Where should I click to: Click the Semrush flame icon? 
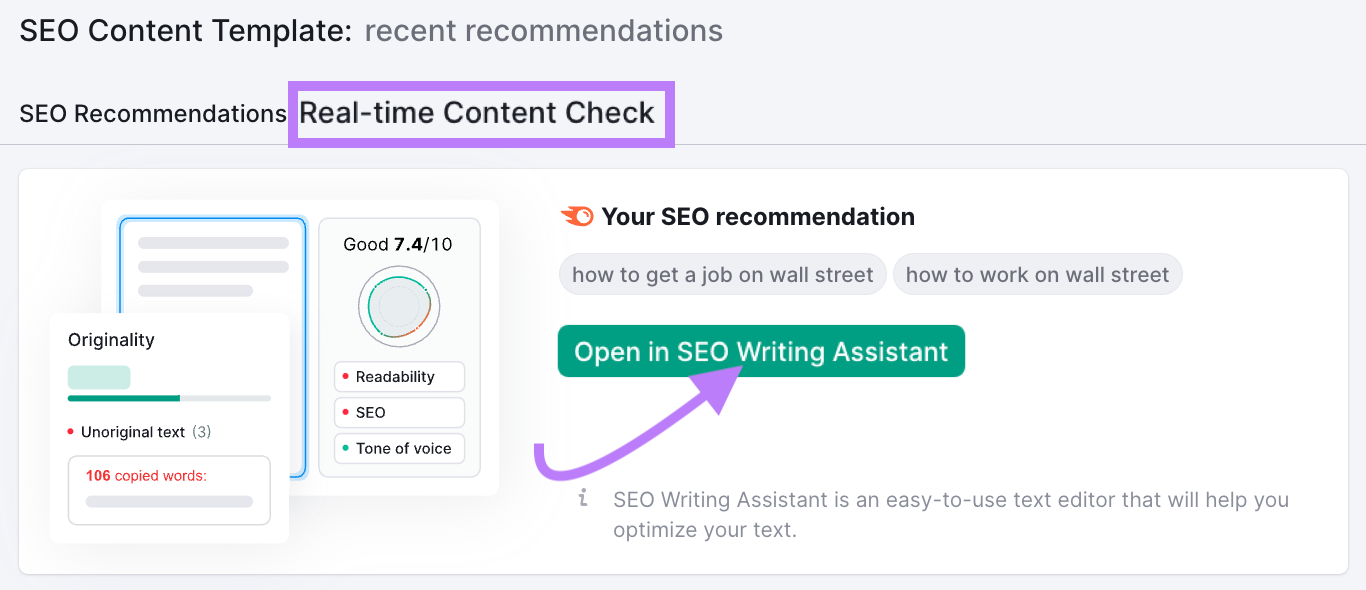pos(578,215)
